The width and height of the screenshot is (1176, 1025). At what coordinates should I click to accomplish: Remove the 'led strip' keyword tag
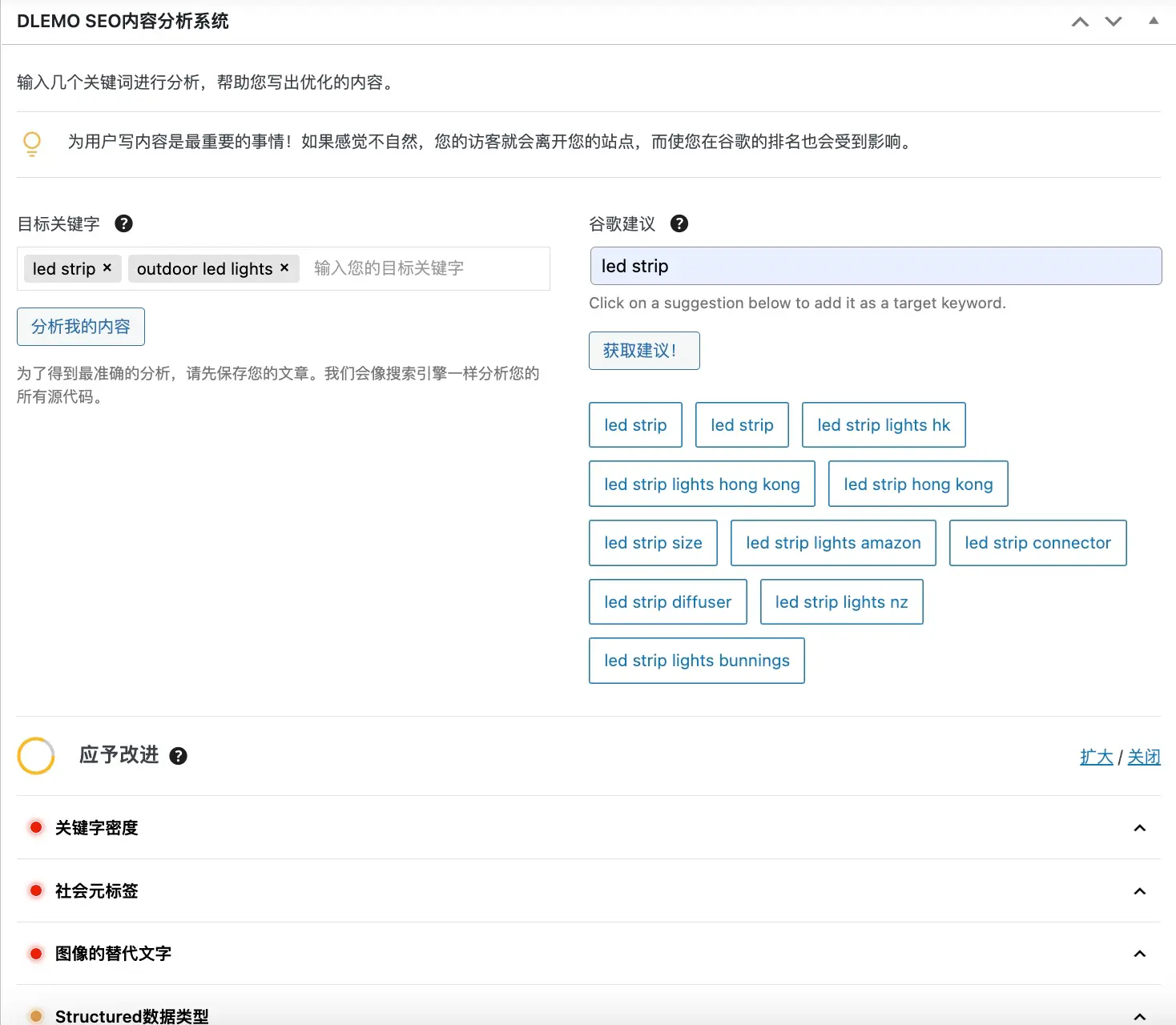click(107, 267)
